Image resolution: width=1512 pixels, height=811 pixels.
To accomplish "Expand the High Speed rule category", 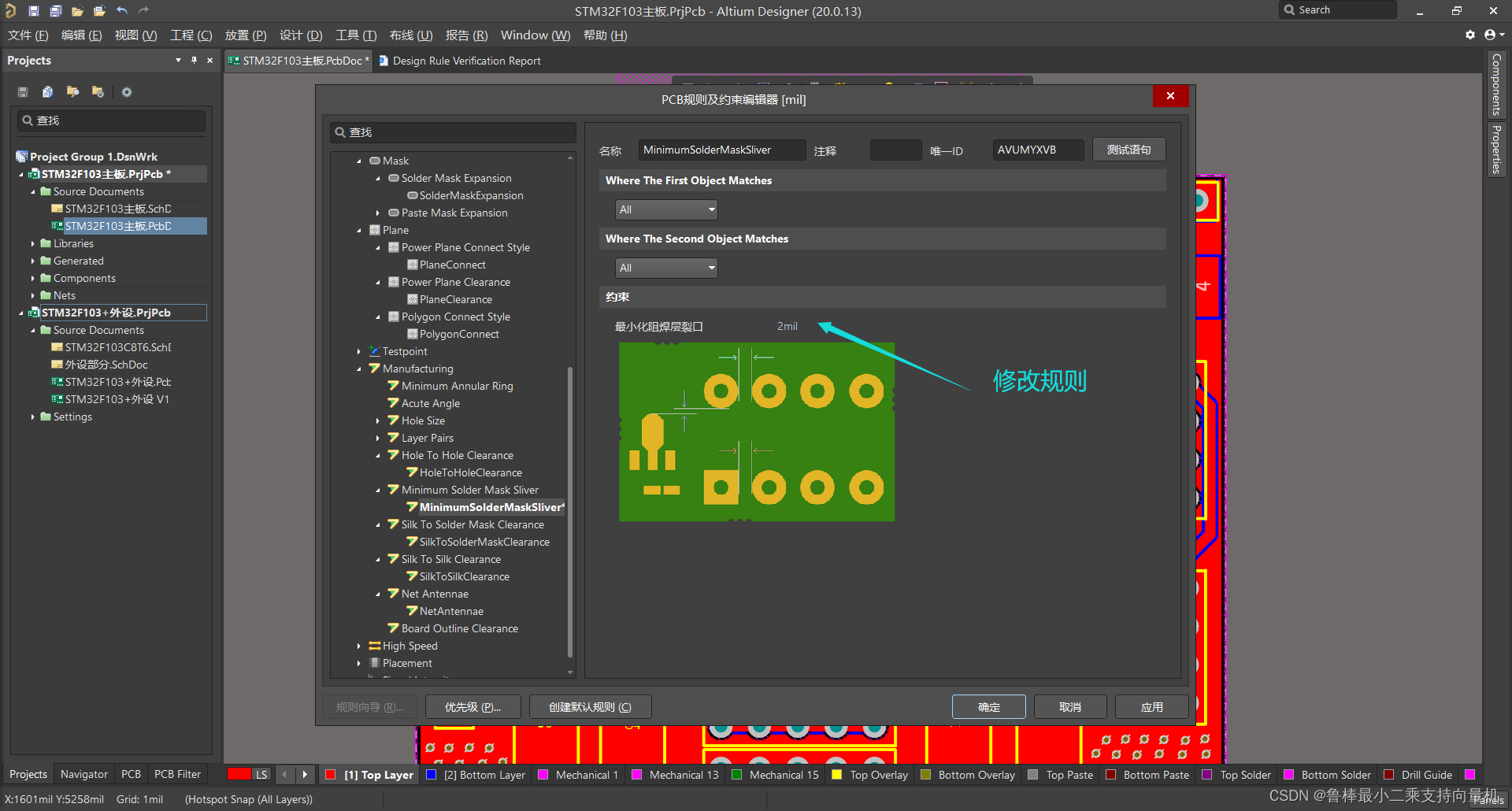I will 359,646.
